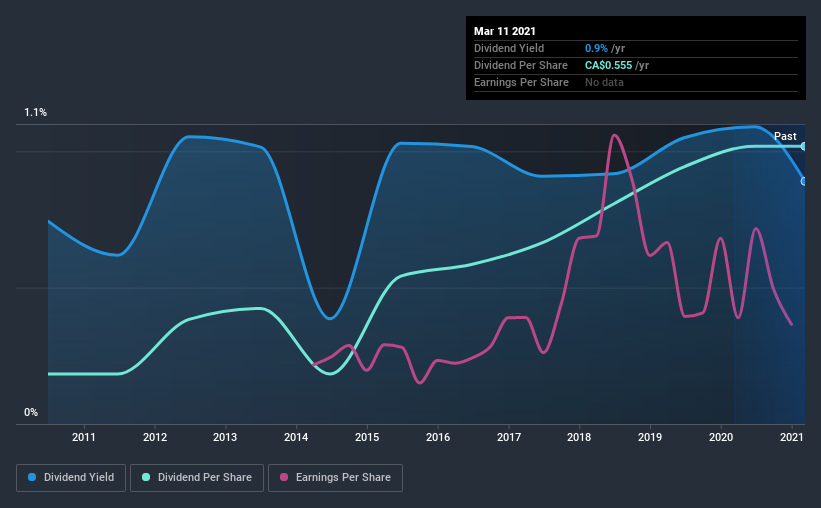Toggle the Dividend Yield legend button
This screenshot has width=821, height=508.
[x=71, y=478]
